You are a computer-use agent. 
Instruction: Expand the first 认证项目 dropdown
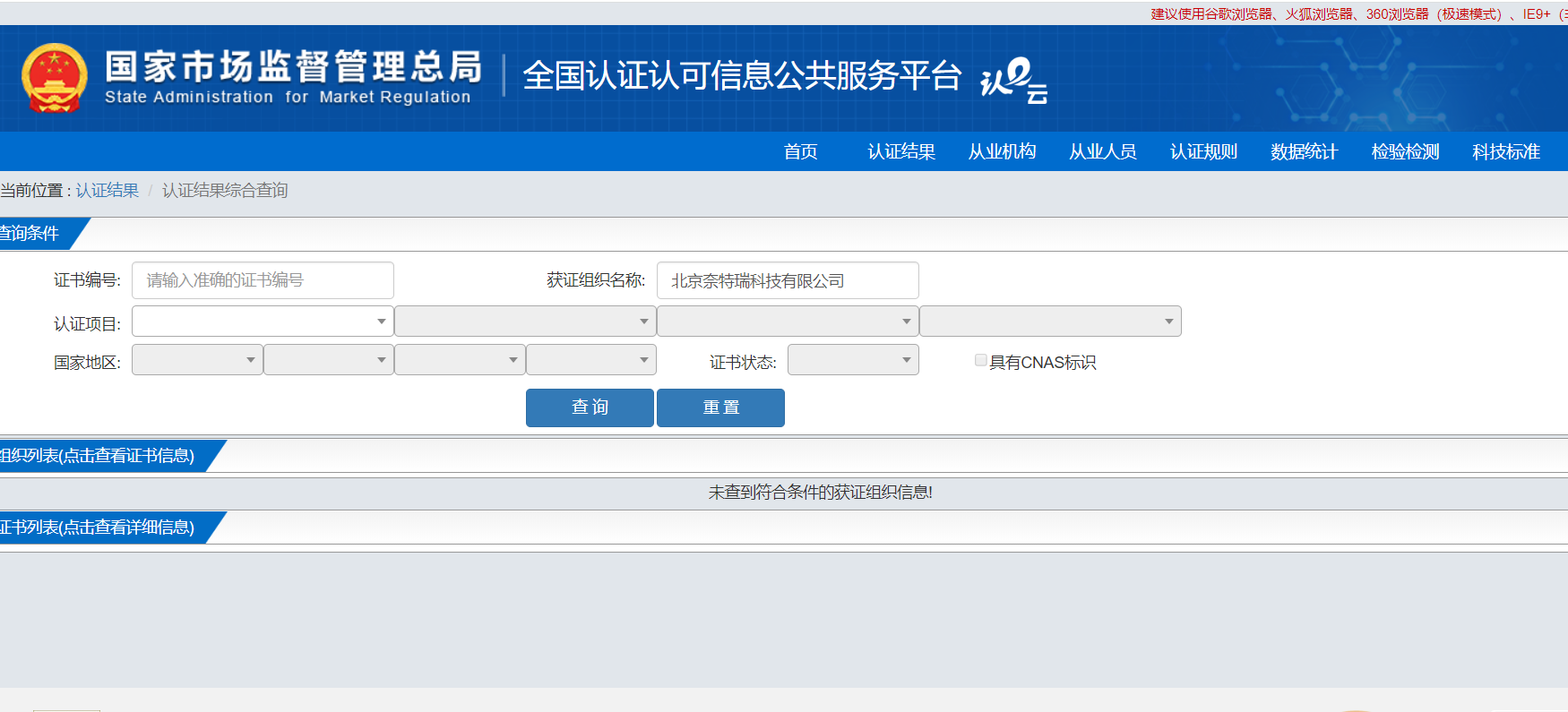click(x=263, y=322)
